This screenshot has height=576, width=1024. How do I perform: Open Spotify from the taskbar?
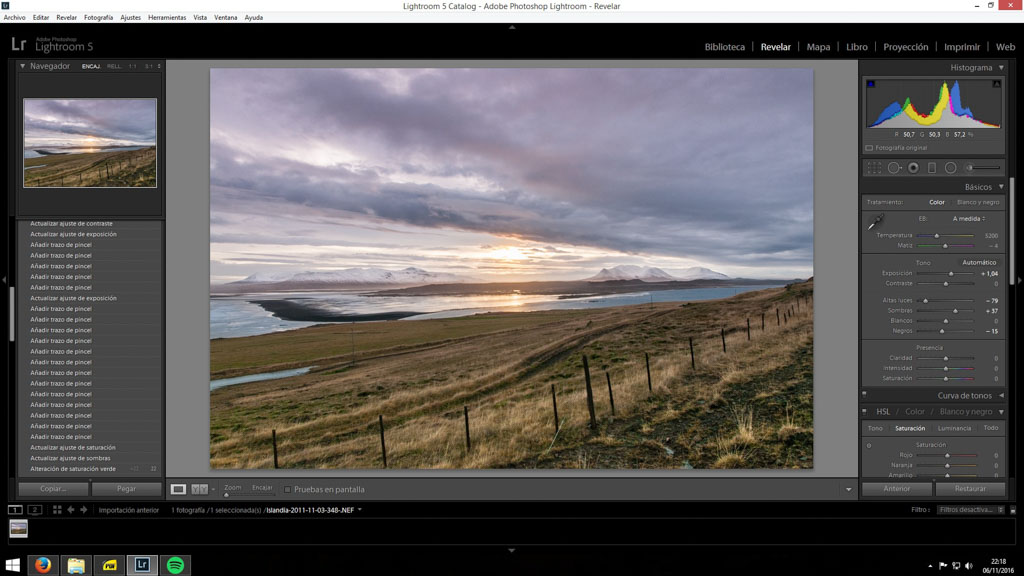click(175, 565)
